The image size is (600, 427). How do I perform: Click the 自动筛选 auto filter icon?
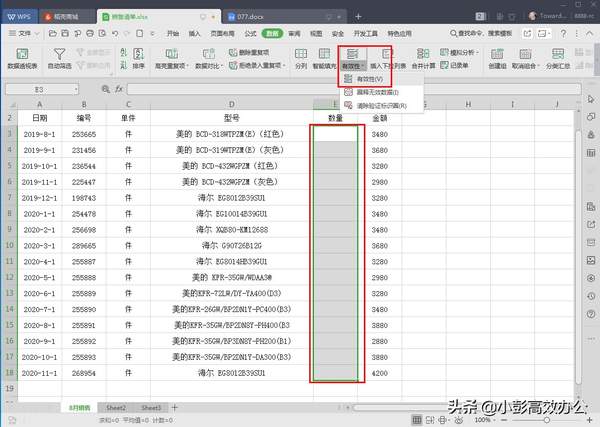(x=59, y=55)
